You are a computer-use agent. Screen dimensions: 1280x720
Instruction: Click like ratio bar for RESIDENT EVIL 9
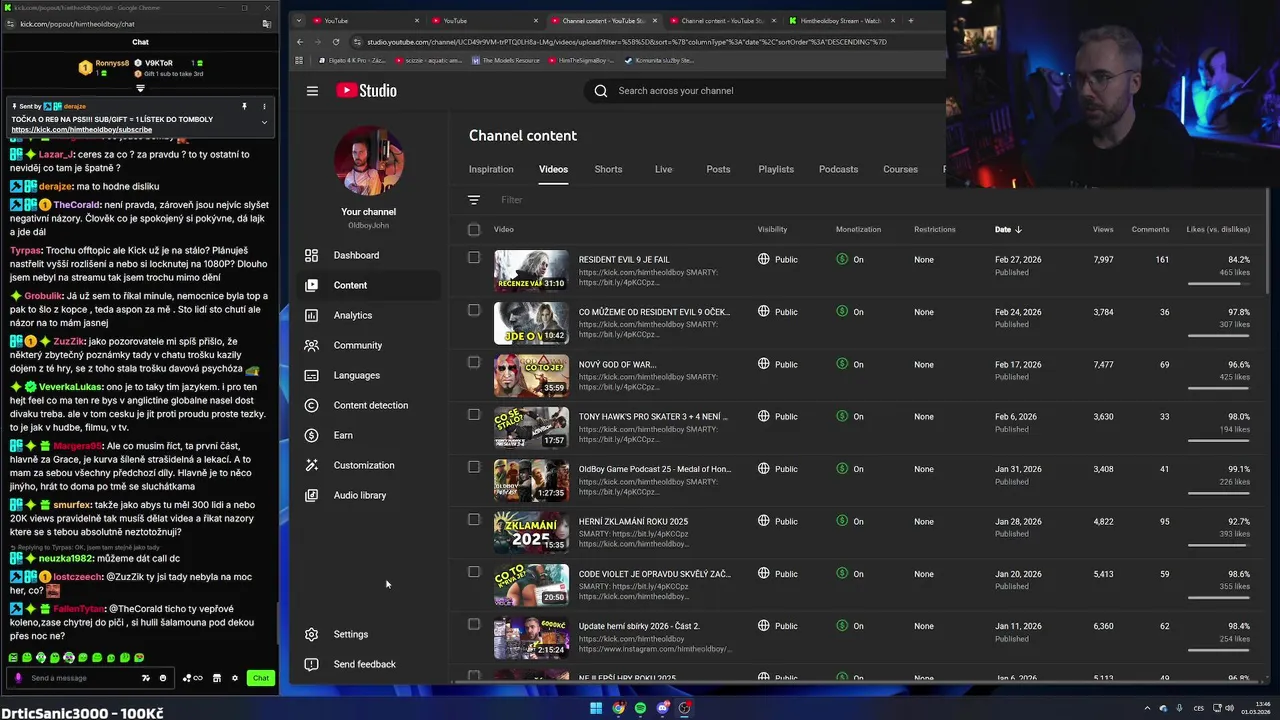(x=1218, y=284)
